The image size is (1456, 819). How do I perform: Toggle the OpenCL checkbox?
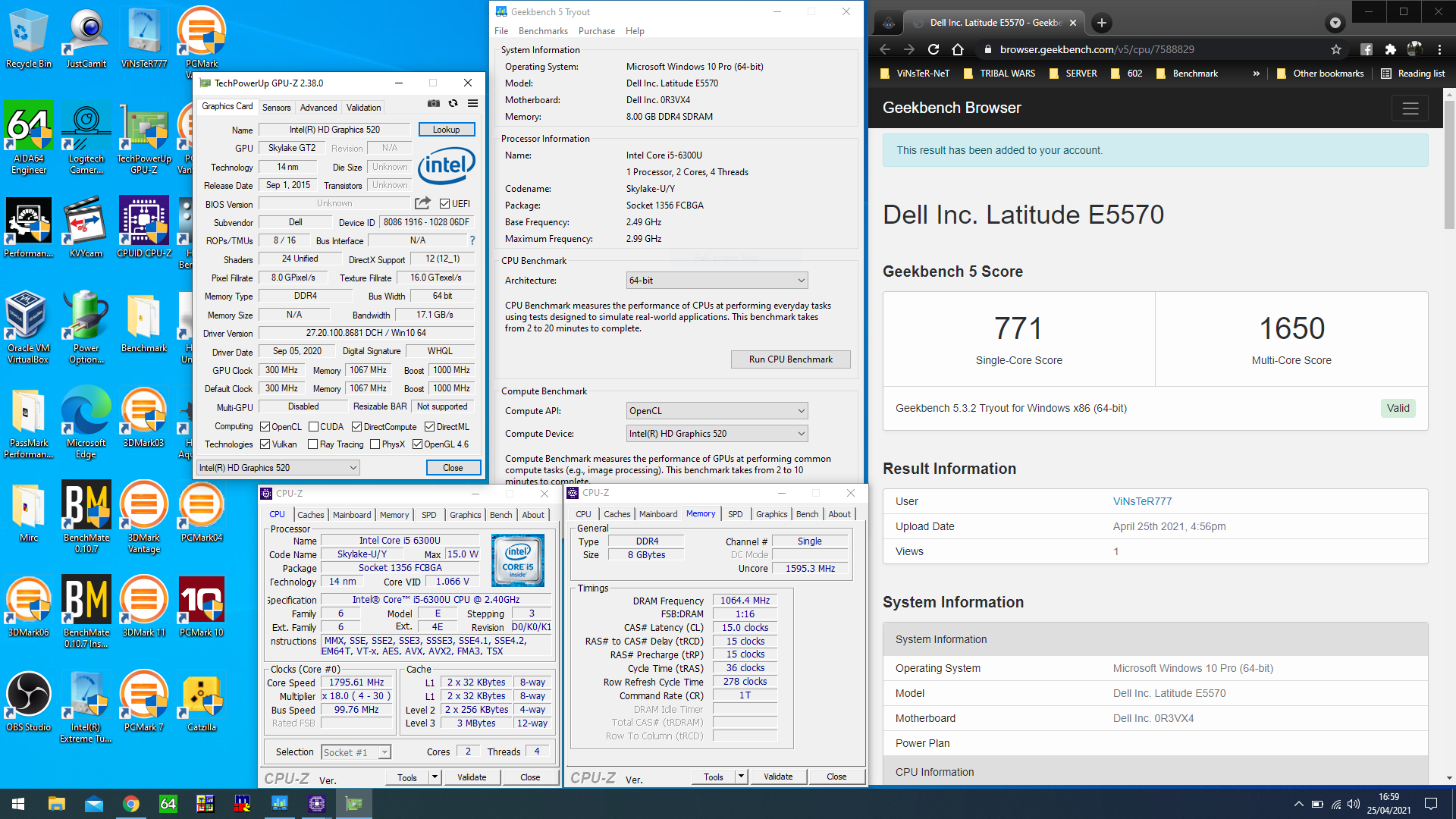[265, 427]
